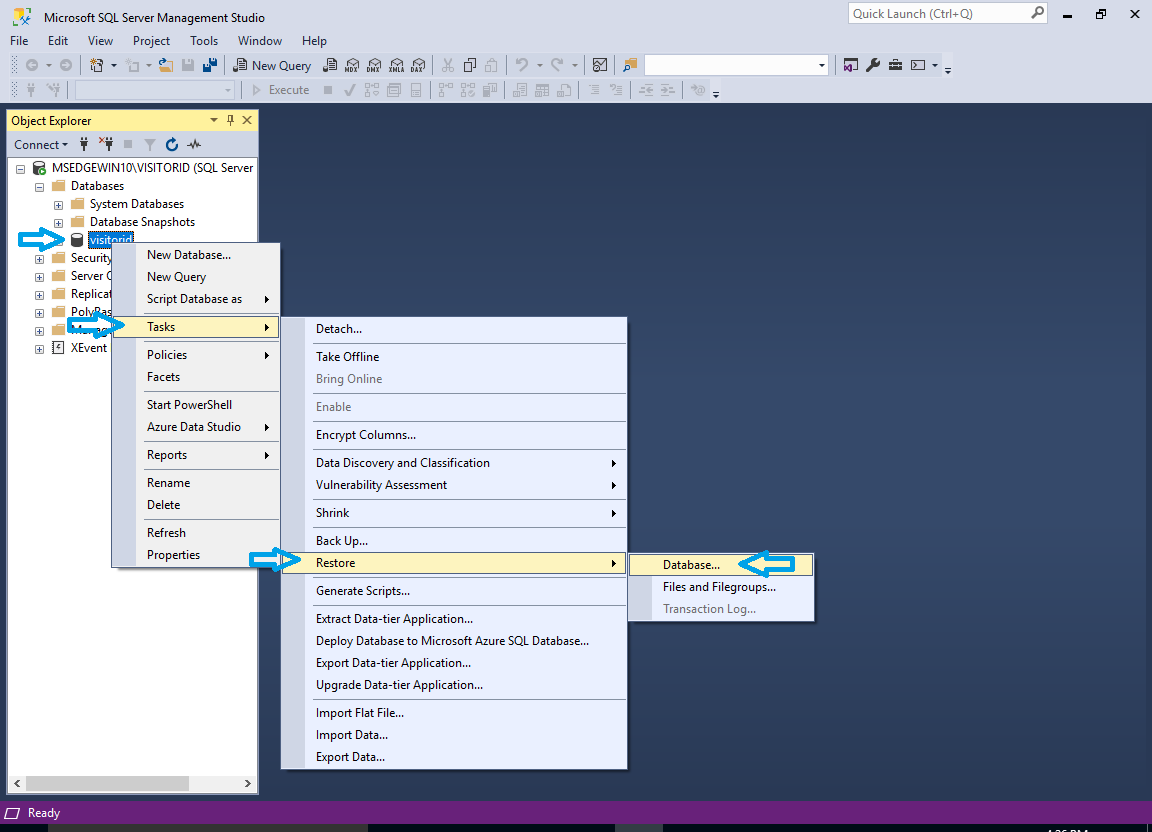Click the wrench Properties icon in toolbar
The height and width of the screenshot is (832, 1152).
click(872, 65)
